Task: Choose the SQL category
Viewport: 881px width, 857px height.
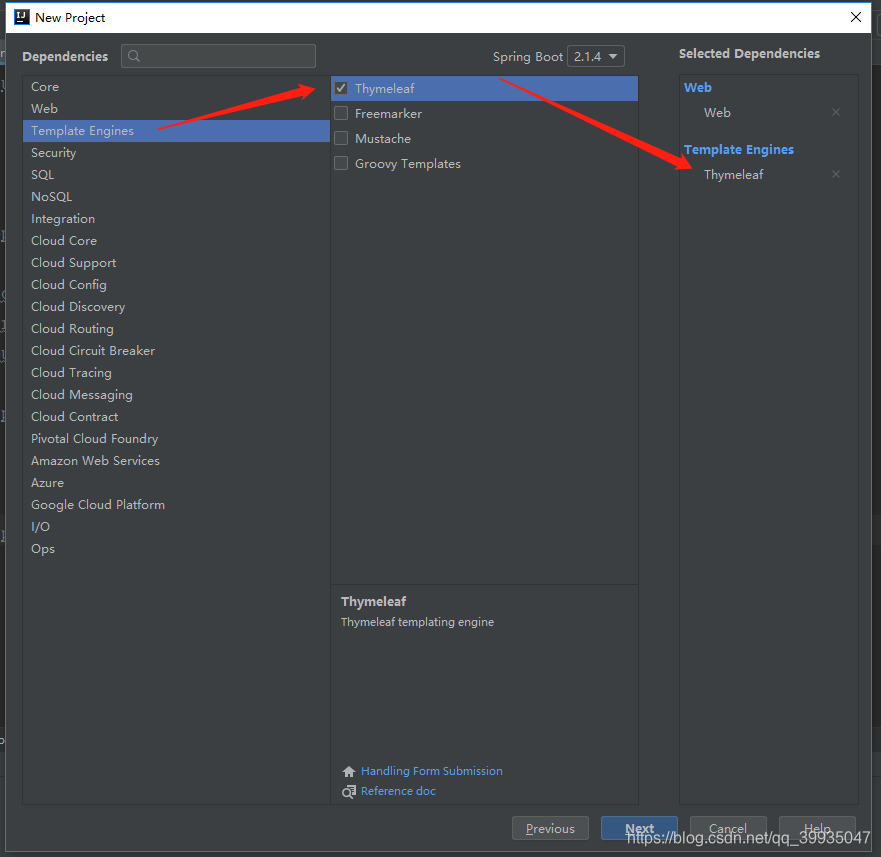Action: pos(176,175)
